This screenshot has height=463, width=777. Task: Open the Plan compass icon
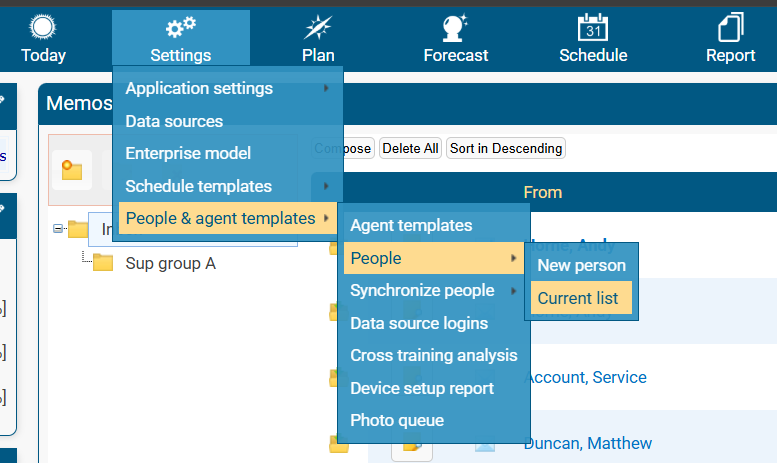[318, 27]
